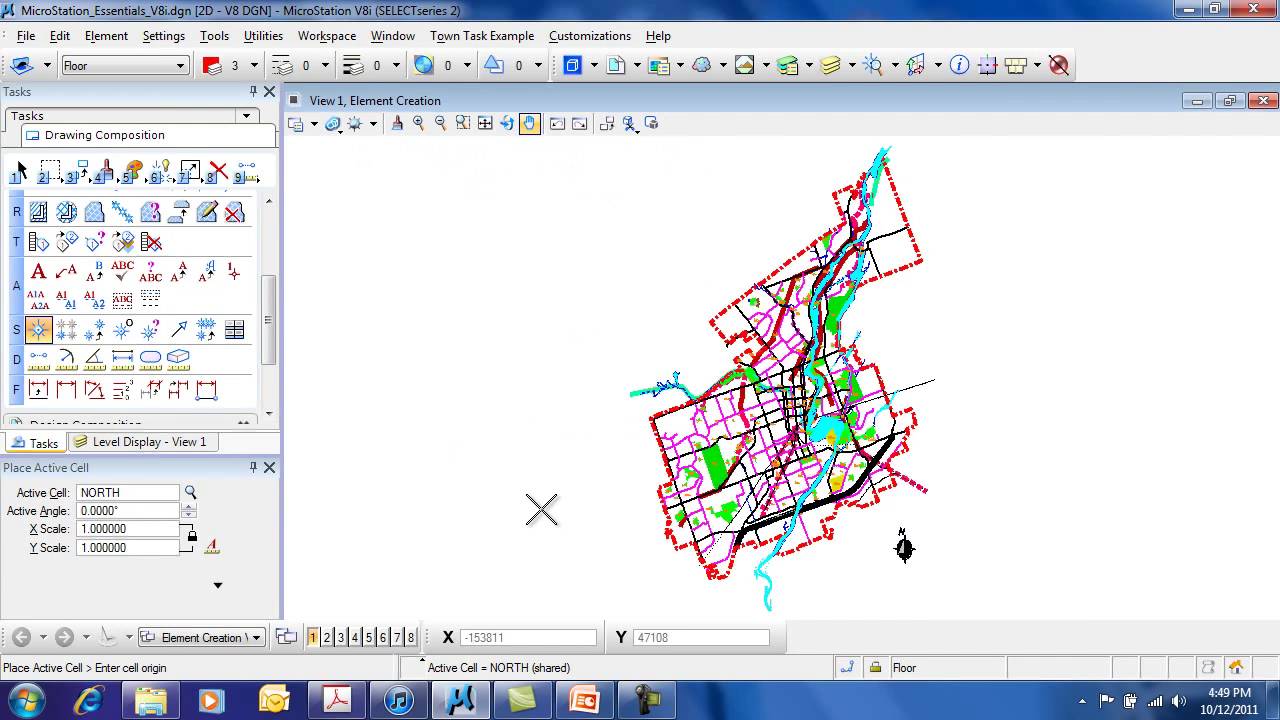This screenshot has width=1280, height=720.
Task: Choose the Delete Pattern tool
Action: (x=235, y=212)
